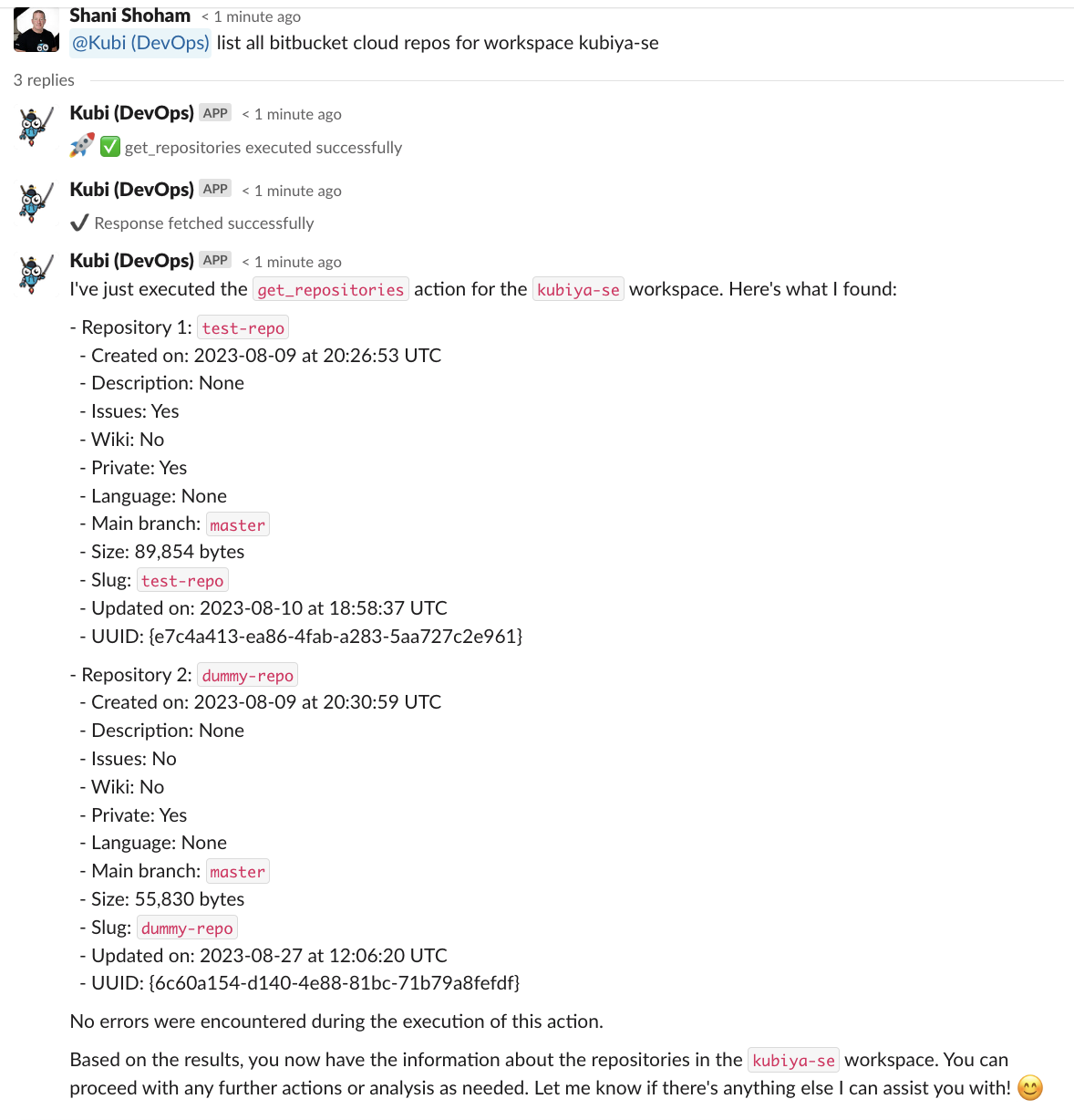The image size is (1074, 1120).
Task: Click the black check mark before Response fetched
Action: click(x=79, y=223)
